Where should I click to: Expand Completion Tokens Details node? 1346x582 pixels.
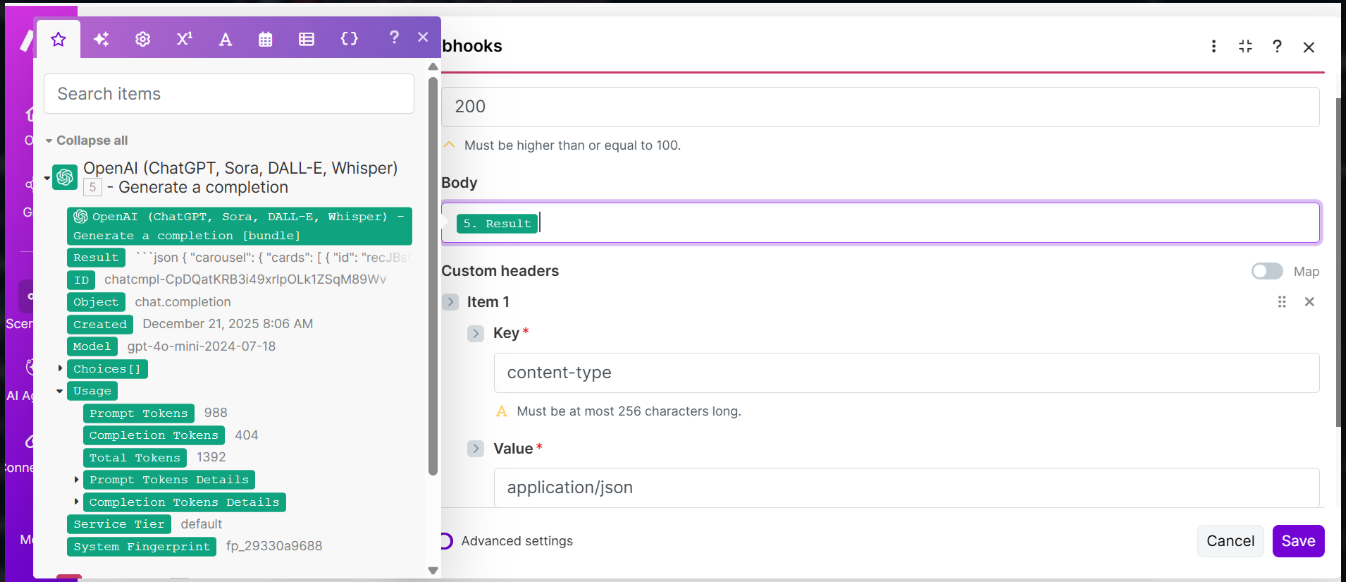click(77, 502)
